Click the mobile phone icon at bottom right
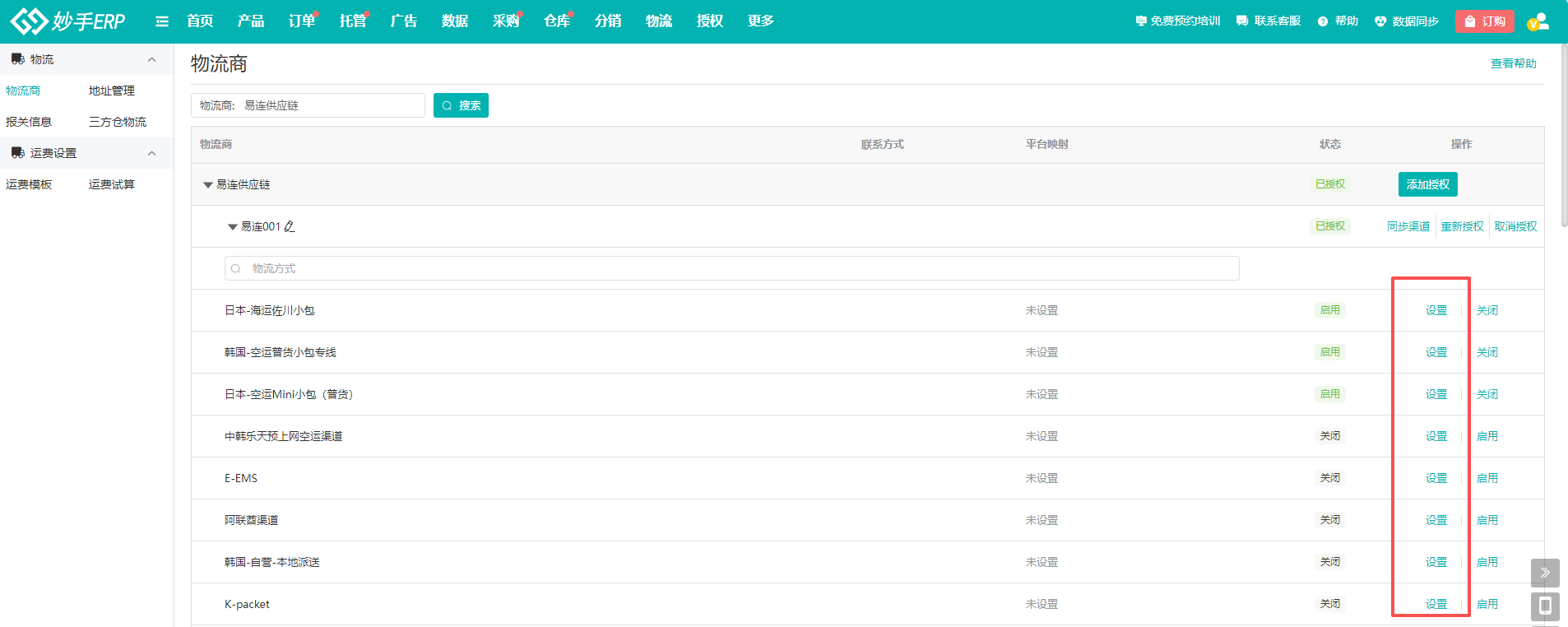 pos(1544,606)
